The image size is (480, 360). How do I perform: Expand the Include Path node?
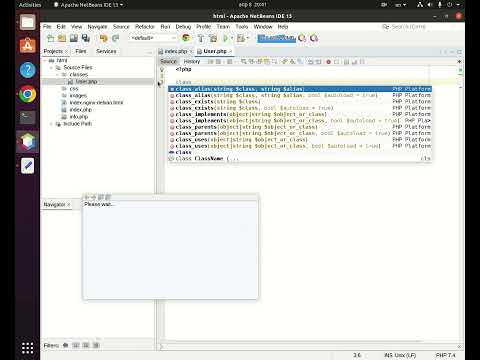pos(51,124)
